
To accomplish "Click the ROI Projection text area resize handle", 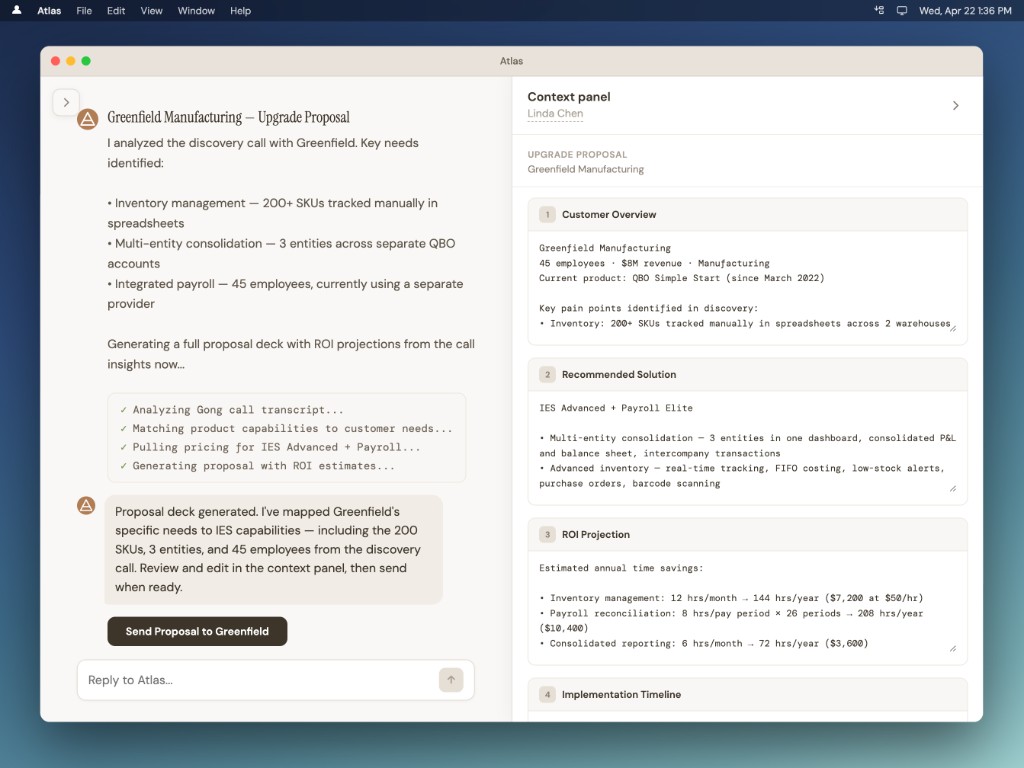I will 953,648.
